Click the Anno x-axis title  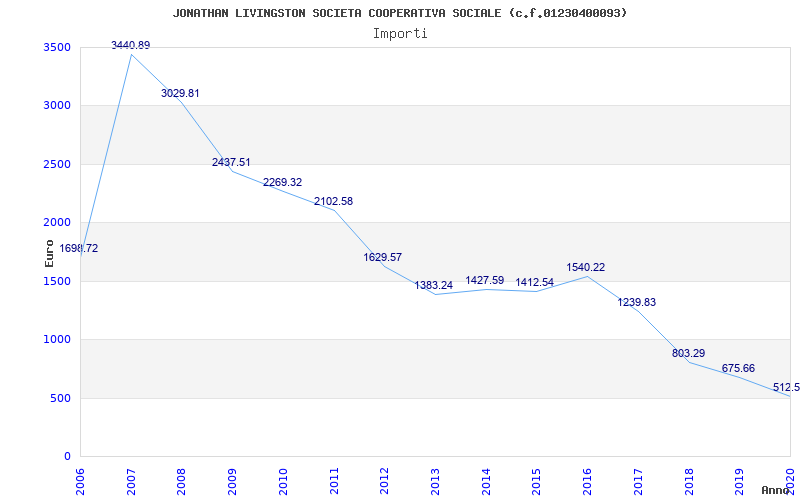(774, 490)
